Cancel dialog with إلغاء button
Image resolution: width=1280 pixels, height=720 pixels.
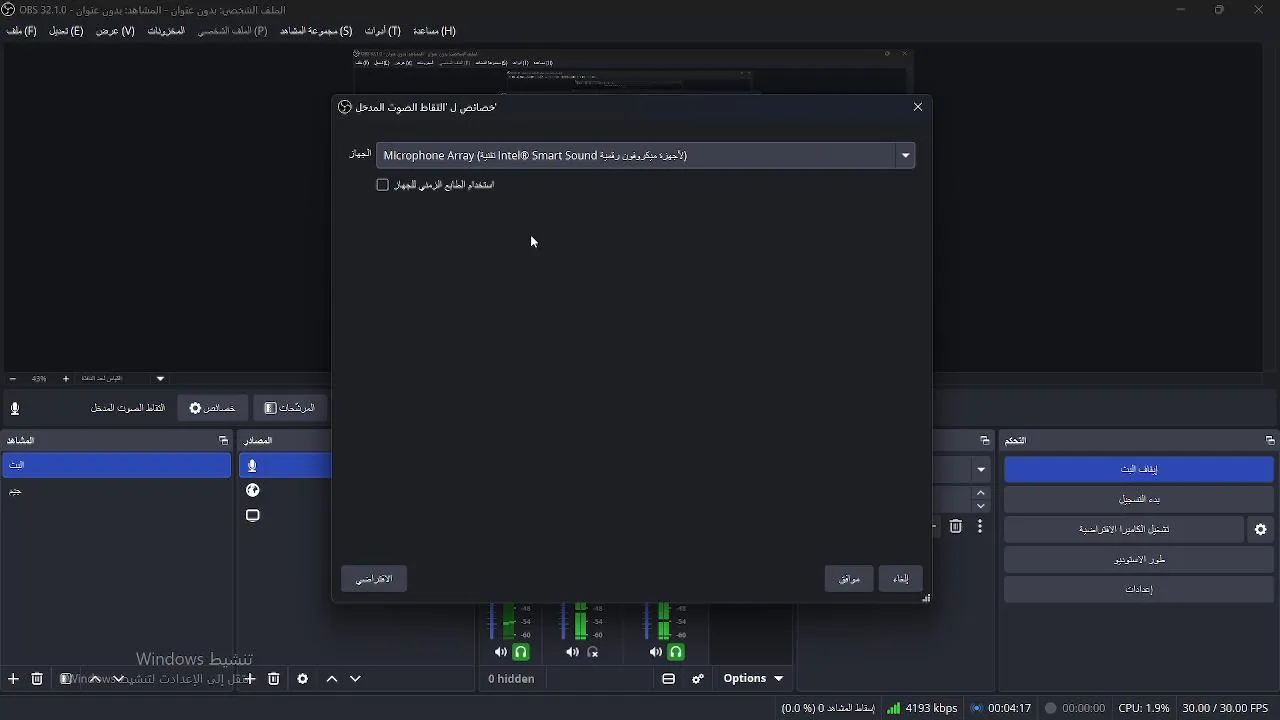[901, 579]
